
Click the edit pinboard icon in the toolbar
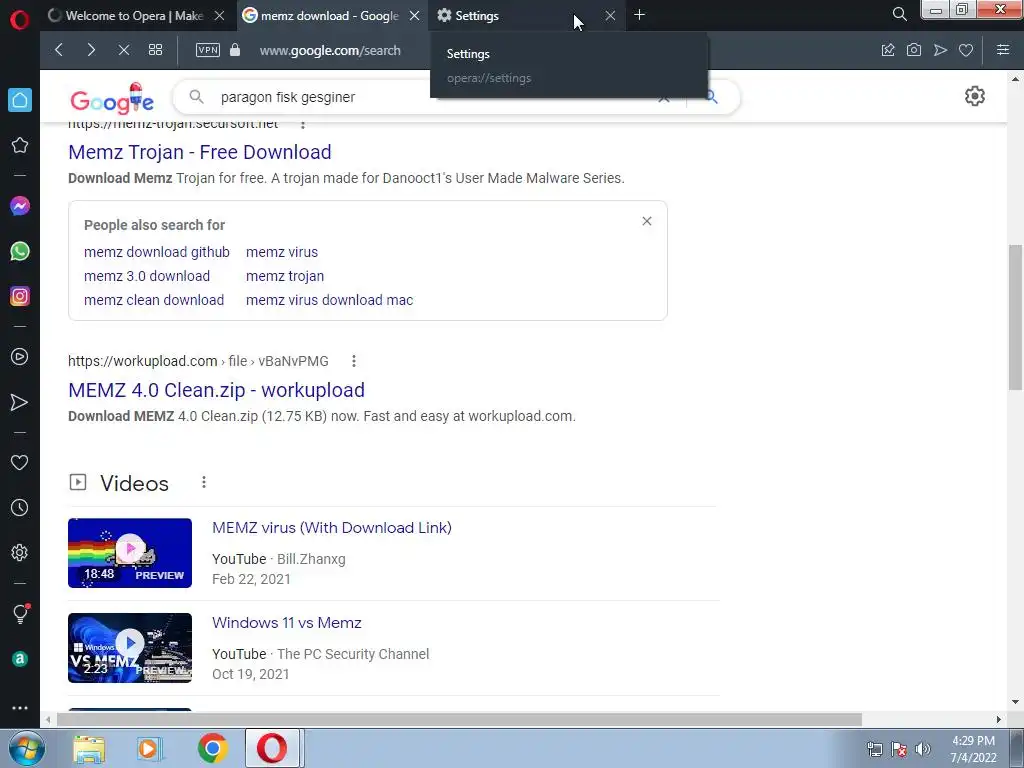tap(888, 50)
